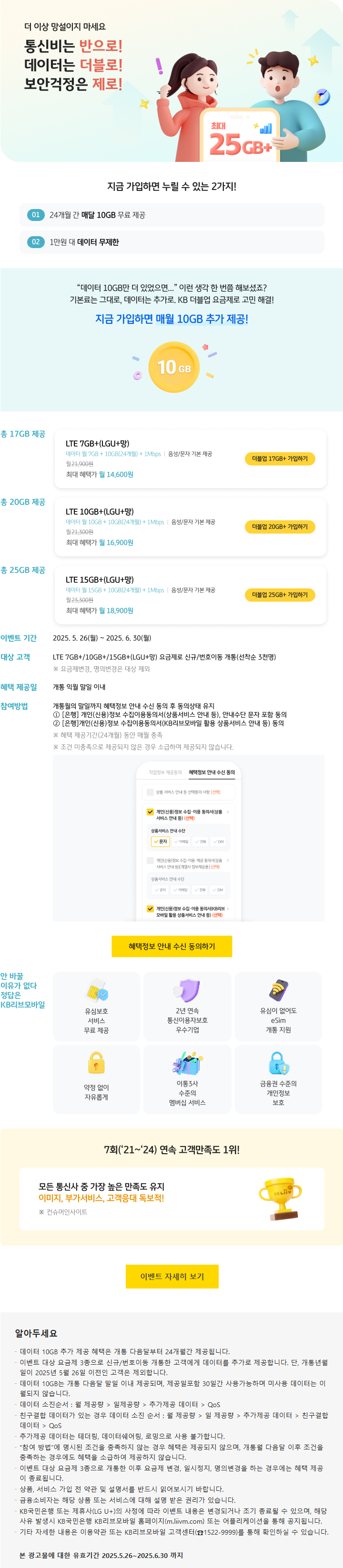Switch to 직업정보 제공동의 tab
343x1568 pixels.
coord(165,772)
